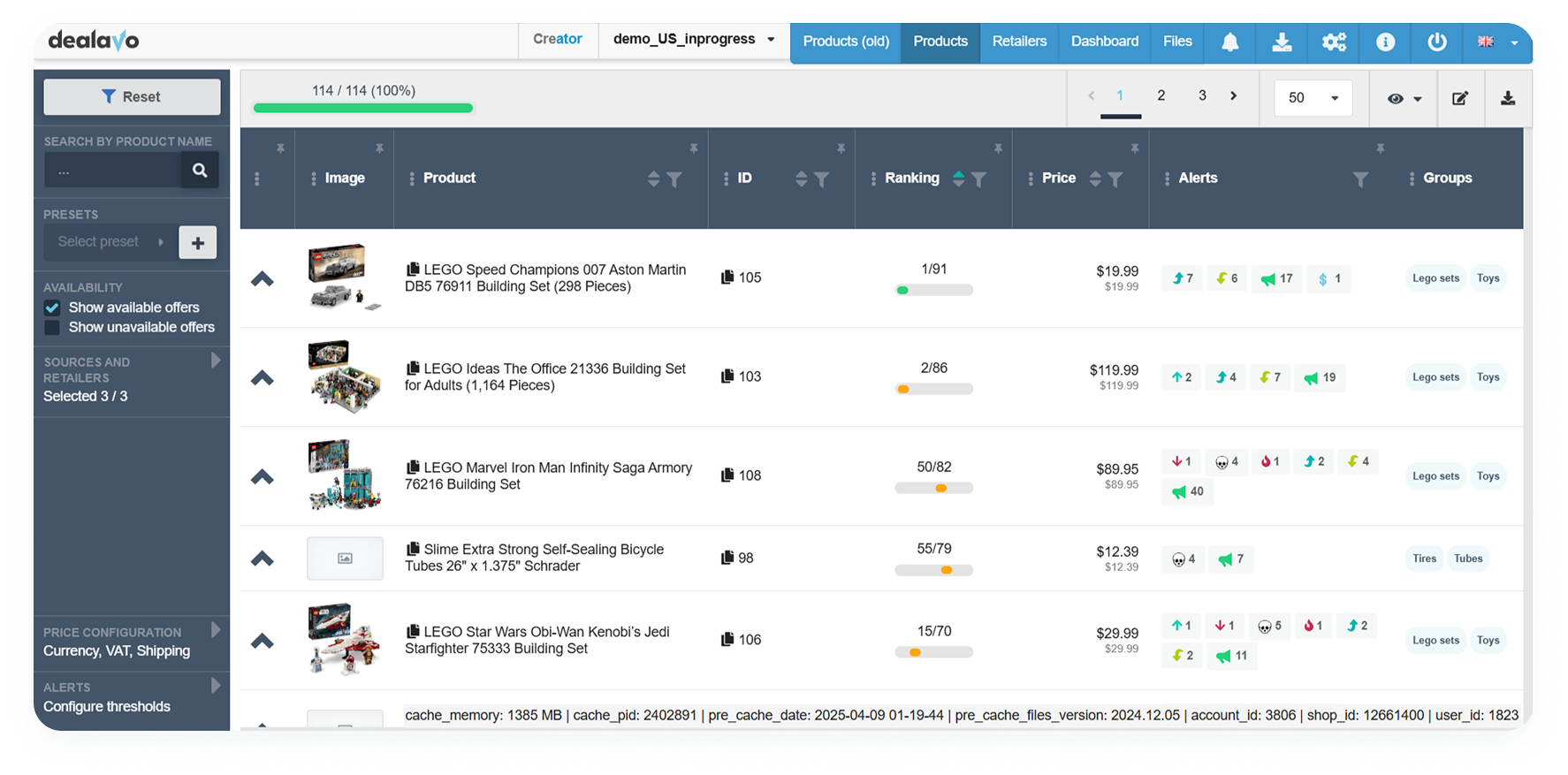Open the Files tab
Screen dimensions: 1568x775
[1177, 42]
